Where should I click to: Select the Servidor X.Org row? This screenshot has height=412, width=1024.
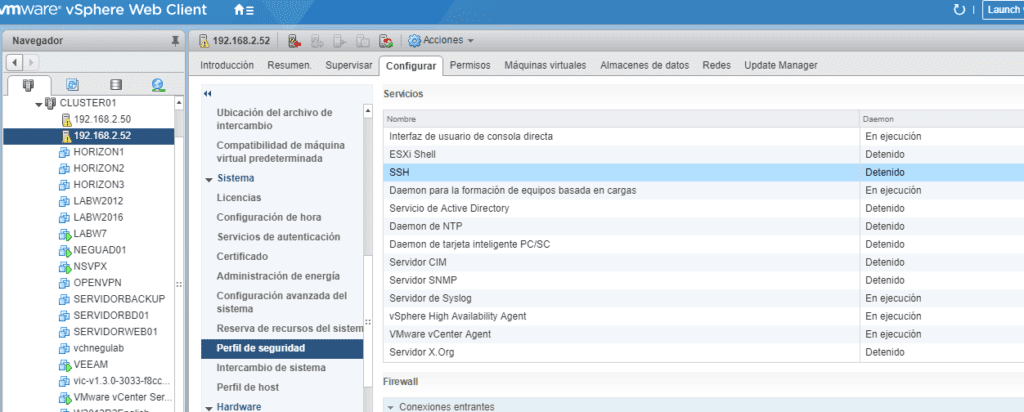tap(703, 352)
